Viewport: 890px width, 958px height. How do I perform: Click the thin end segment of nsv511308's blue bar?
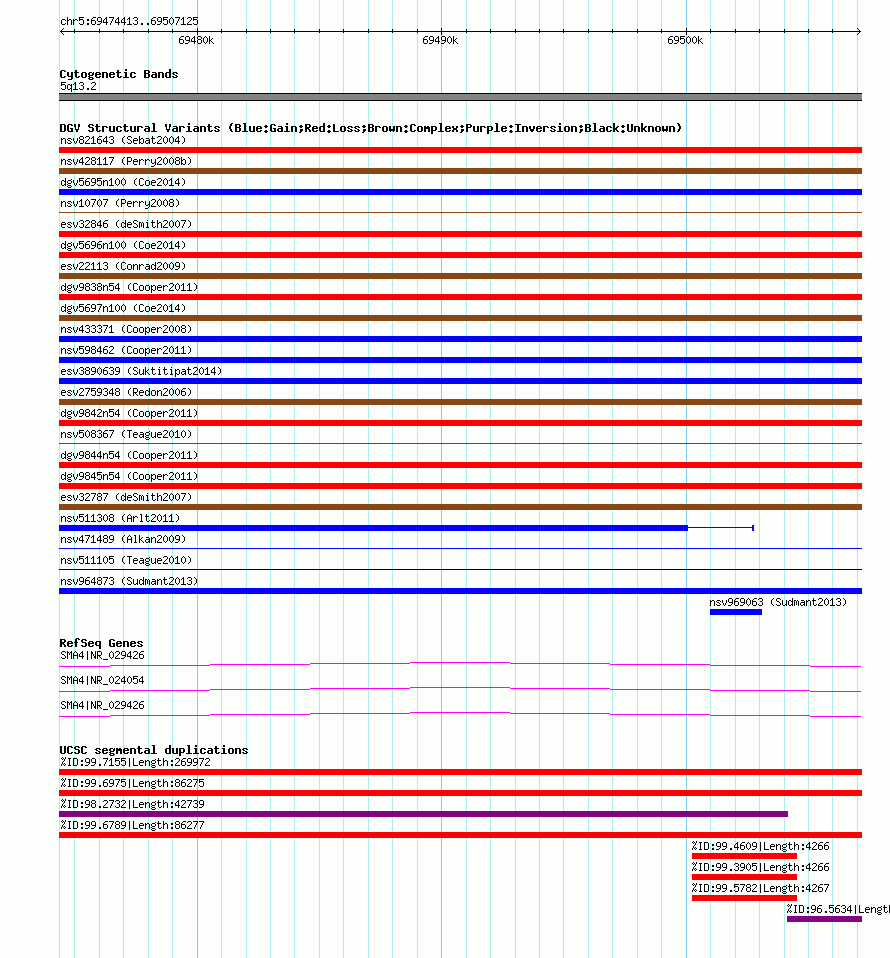pos(721,528)
